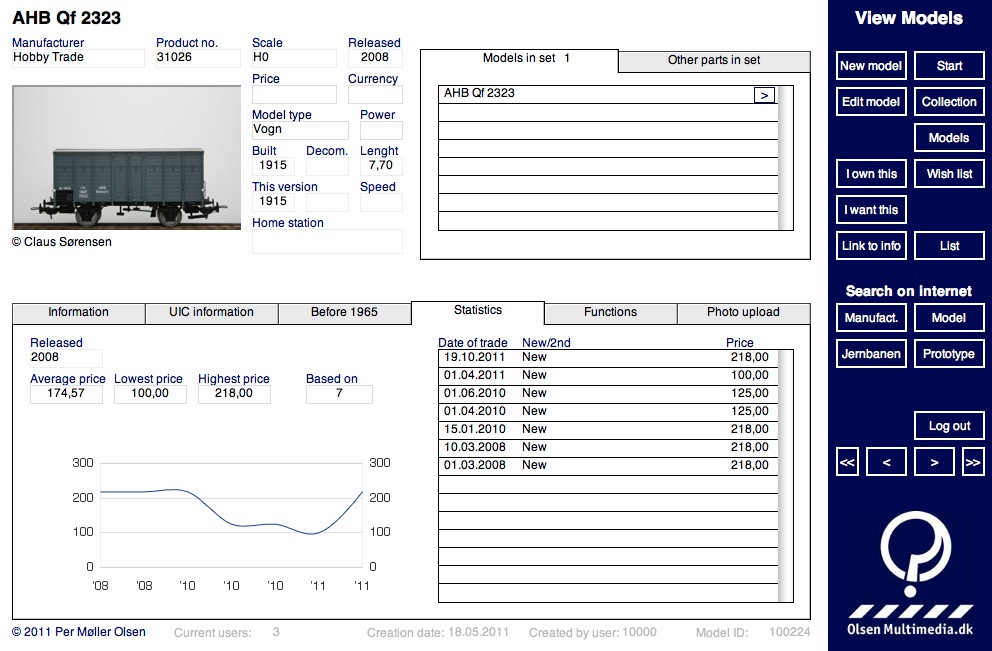Go to the next model record
The height and width of the screenshot is (651, 992).
coord(934,462)
